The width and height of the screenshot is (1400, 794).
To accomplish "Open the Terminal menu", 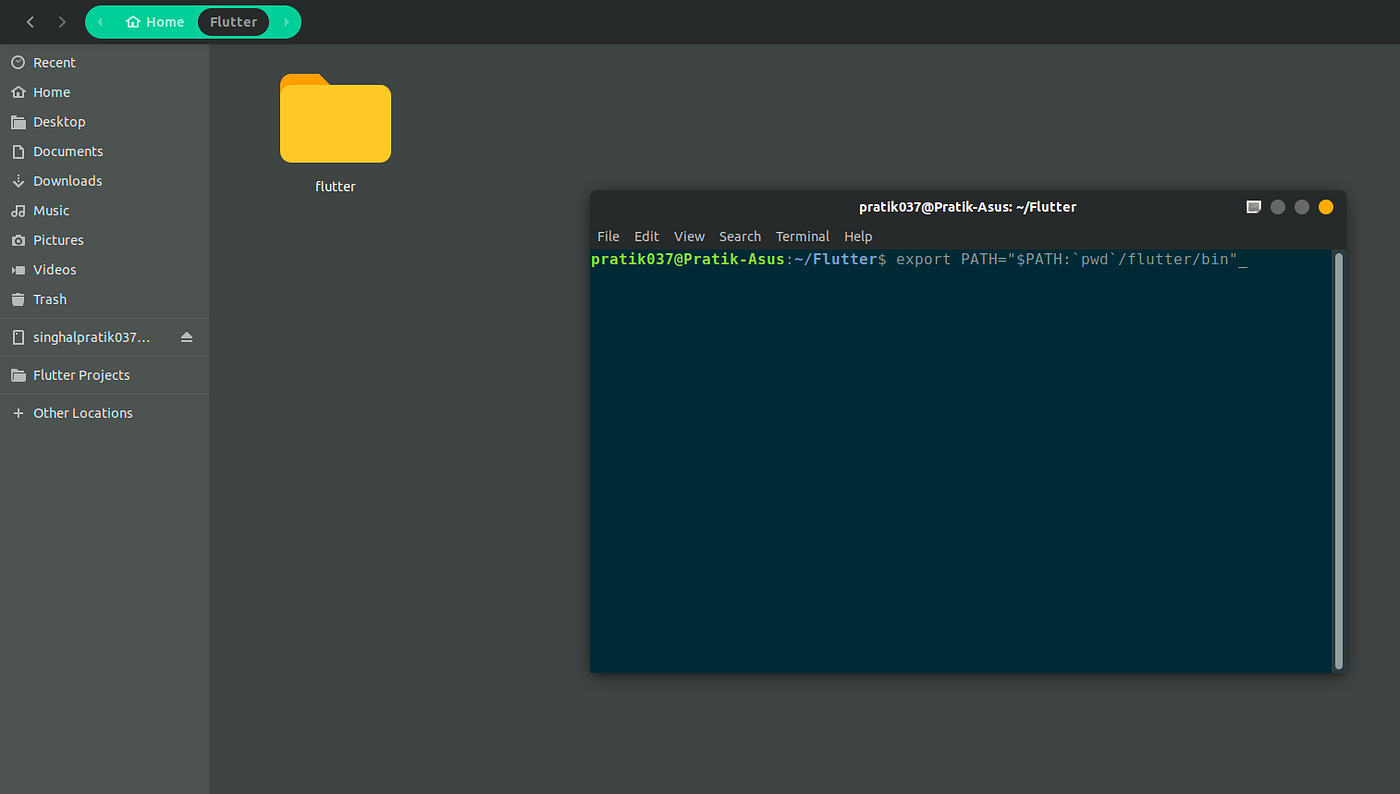I will pos(802,236).
